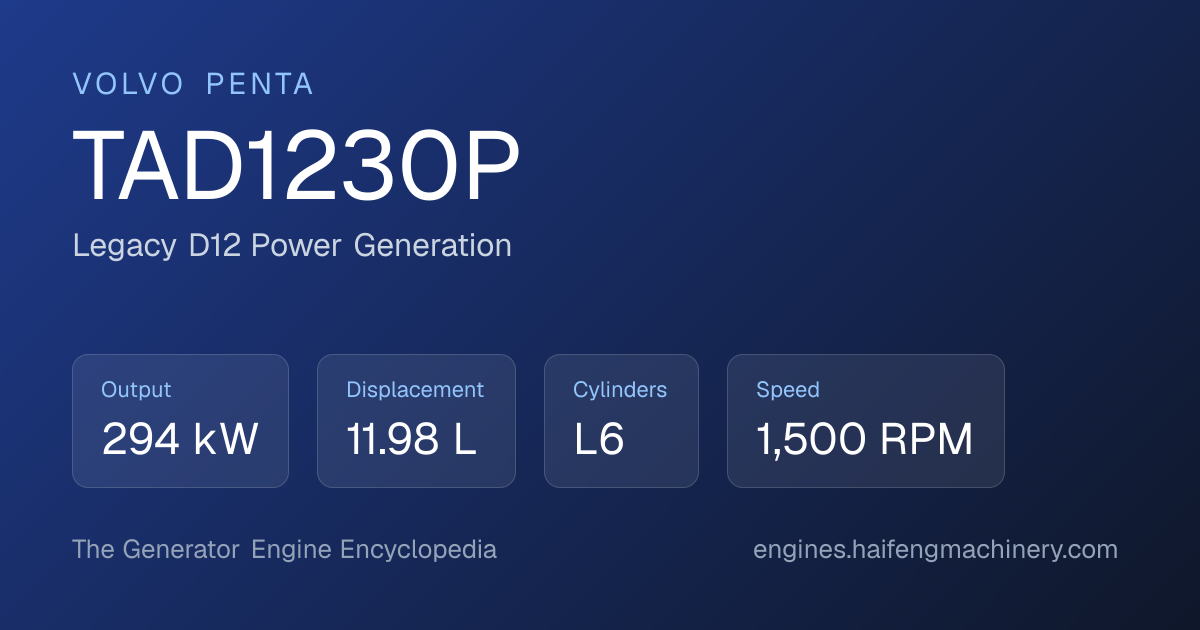Click The Generator Engine Encyclopedia footer text
Viewport: 1200px width, 630px height.
[284, 550]
